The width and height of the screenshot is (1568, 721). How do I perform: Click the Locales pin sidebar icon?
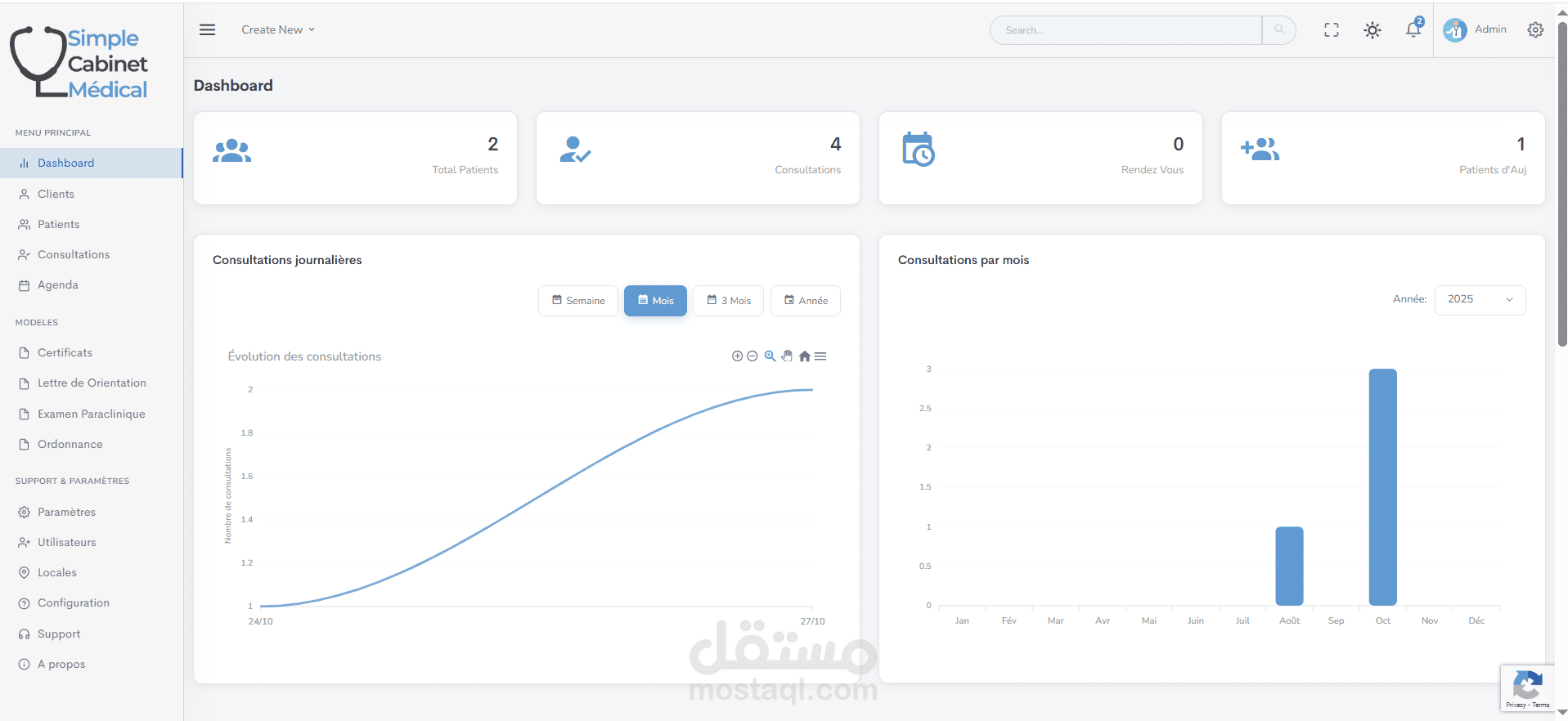tap(24, 573)
